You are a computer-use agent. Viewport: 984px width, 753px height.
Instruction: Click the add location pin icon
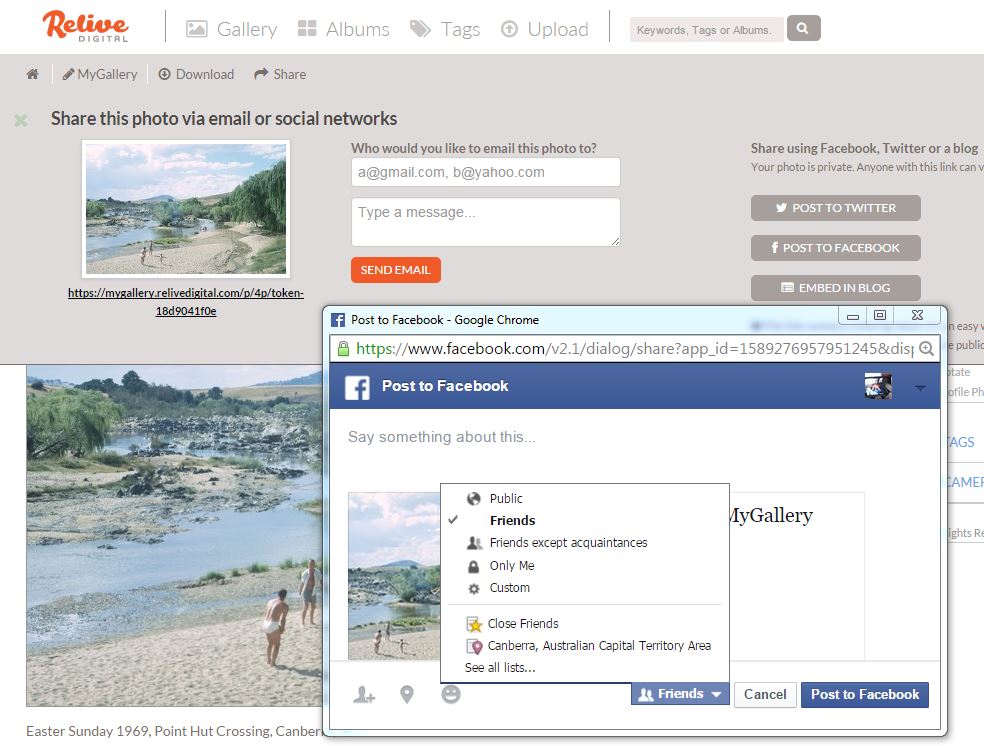(x=407, y=694)
